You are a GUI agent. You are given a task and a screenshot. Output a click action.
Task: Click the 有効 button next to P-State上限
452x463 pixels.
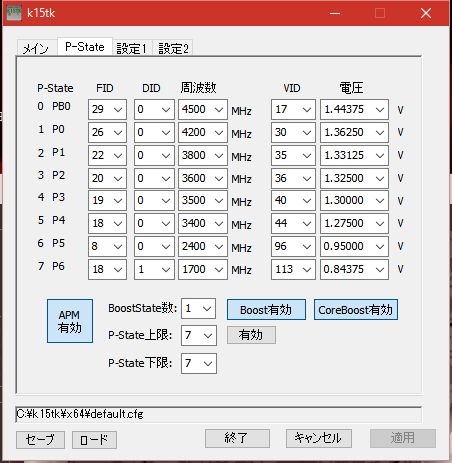point(251,335)
